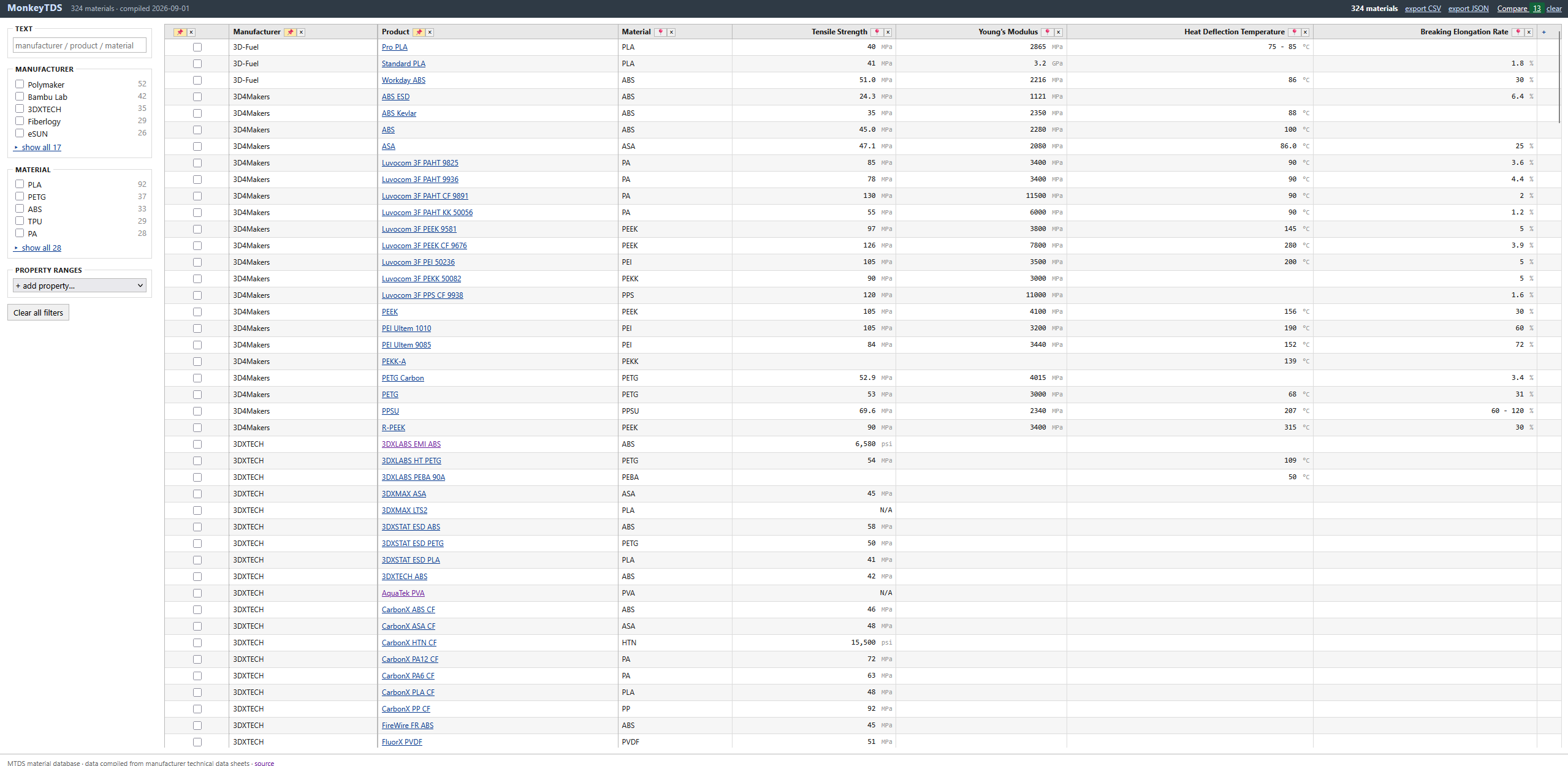1568x766 pixels.
Task: Remove the Tensile Strength column
Action: point(888,32)
